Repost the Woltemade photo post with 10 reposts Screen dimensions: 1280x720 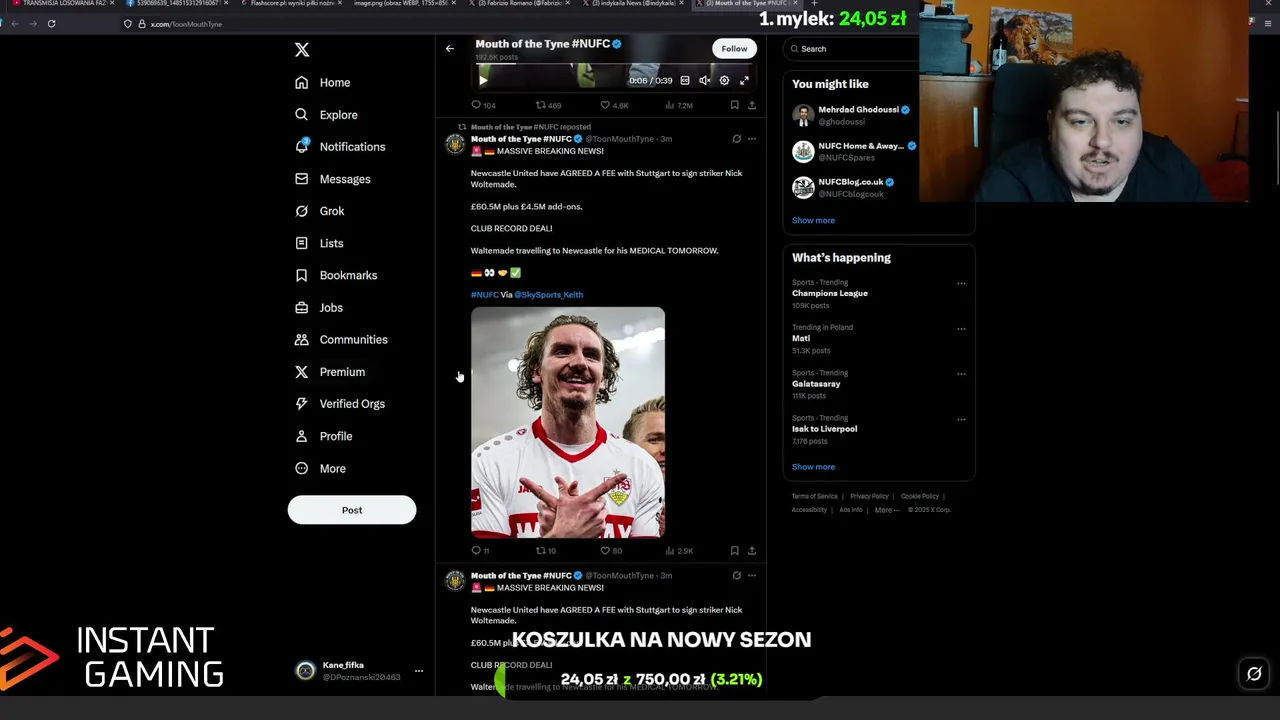546,551
